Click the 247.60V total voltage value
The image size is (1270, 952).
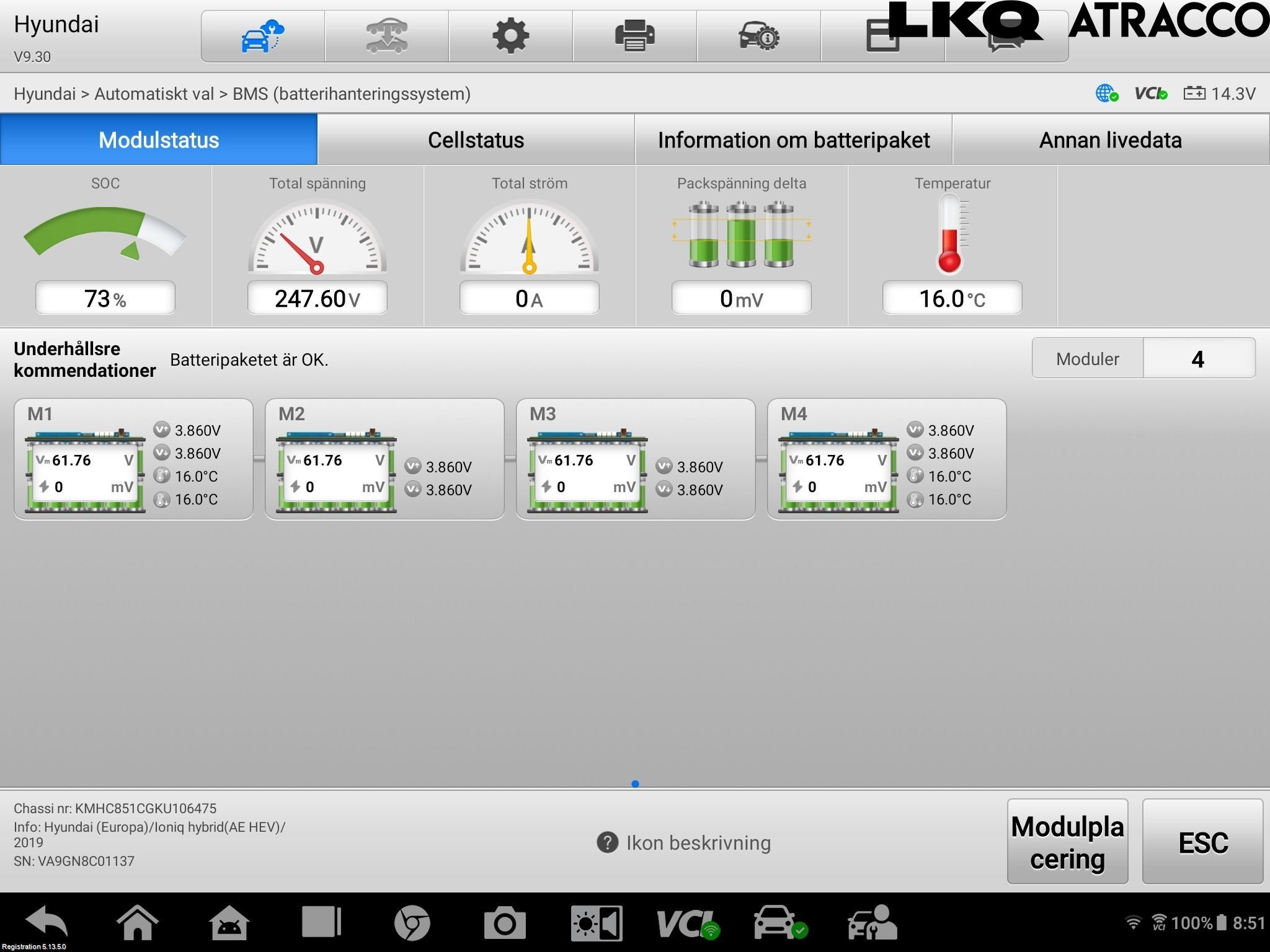click(x=317, y=298)
